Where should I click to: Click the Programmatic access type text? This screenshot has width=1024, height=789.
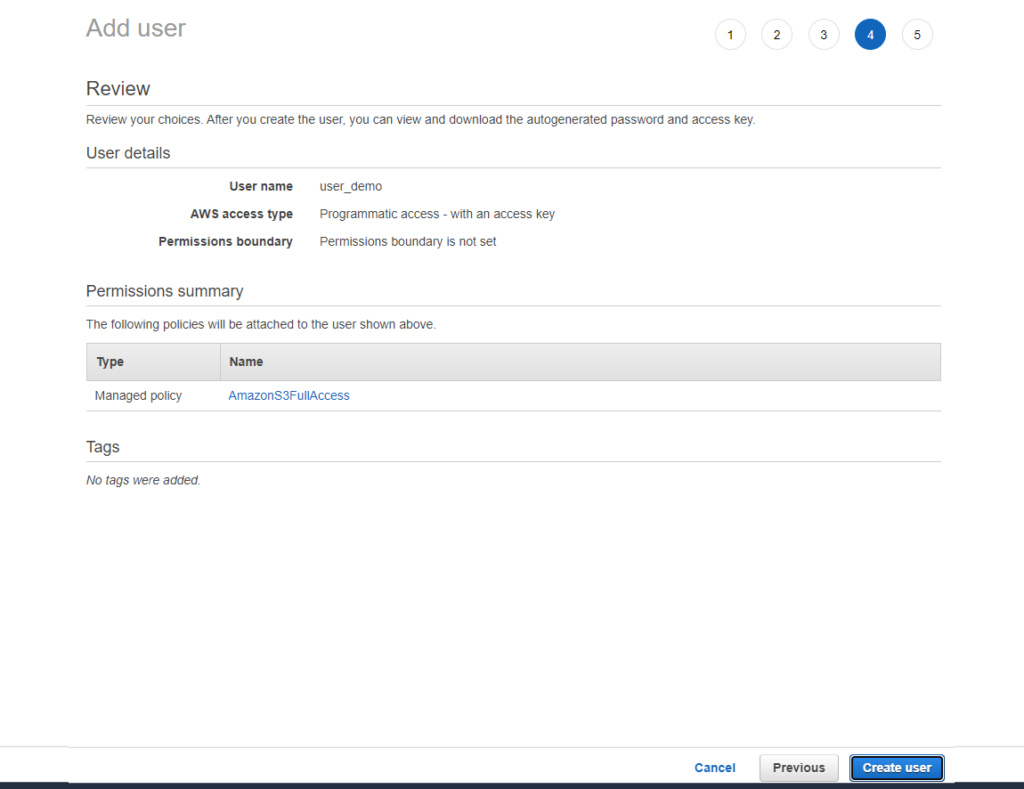(437, 214)
